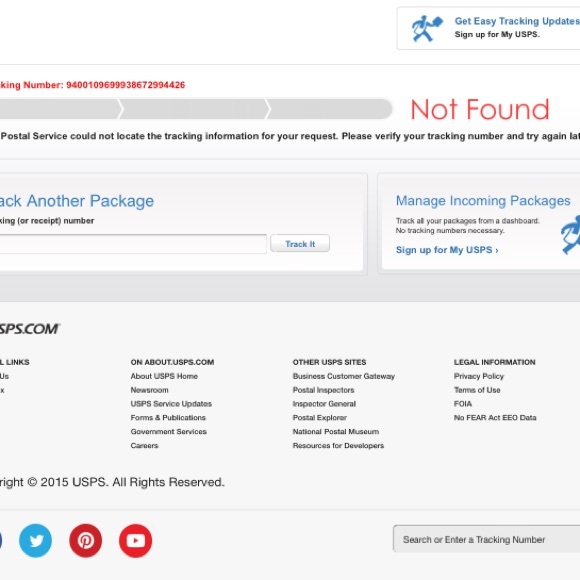This screenshot has height=580, width=580.
Task: Click the Track It button
Action: (x=300, y=244)
